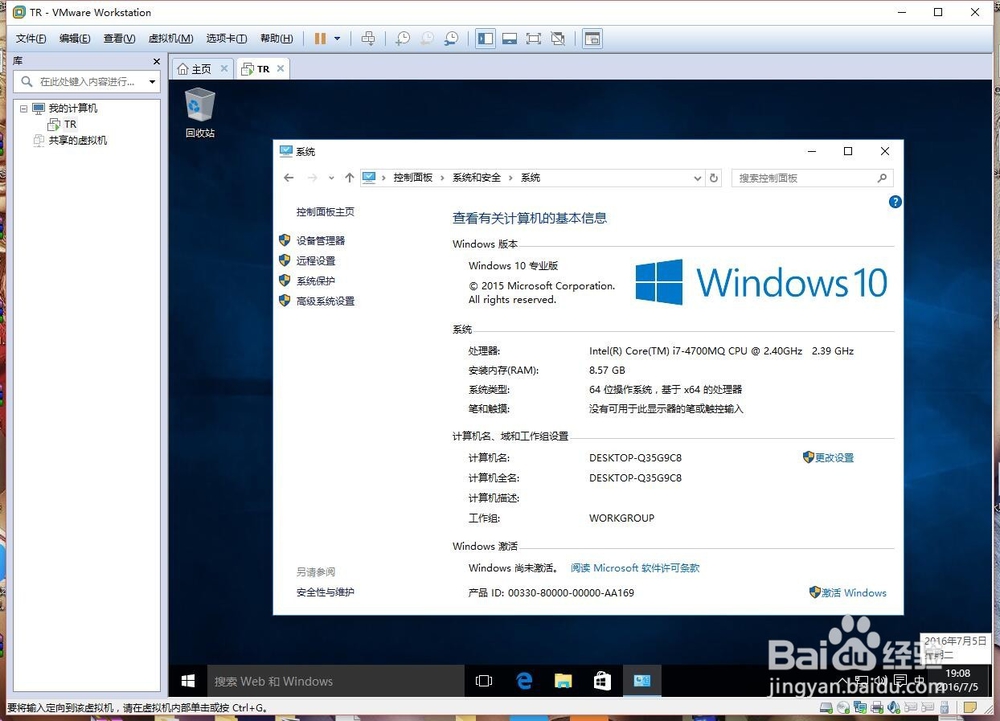Pause the TR virtual machine

[x=320, y=39]
